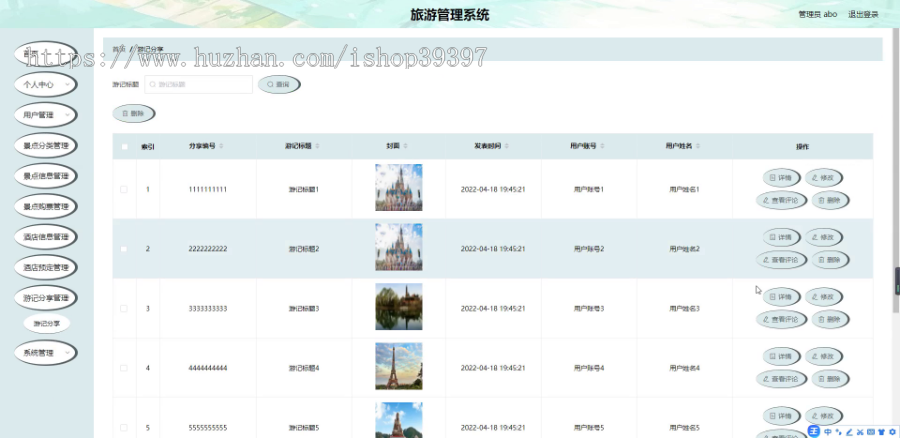Open 景点购票管理 in the sidebar
This screenshot has width=900, height=438.
[x=45, y=206]
